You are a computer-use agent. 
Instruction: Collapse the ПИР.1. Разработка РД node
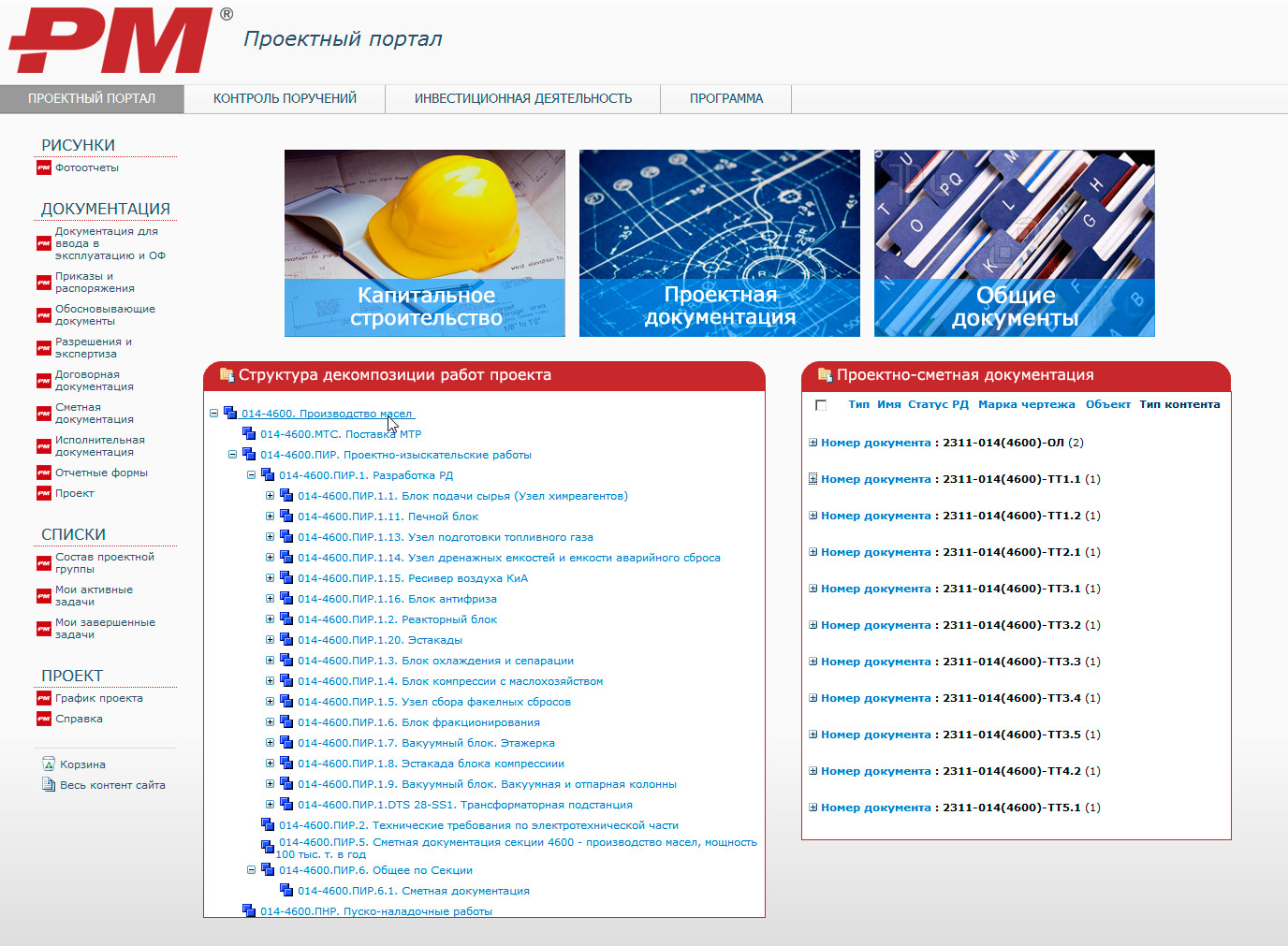pos(251,474)
